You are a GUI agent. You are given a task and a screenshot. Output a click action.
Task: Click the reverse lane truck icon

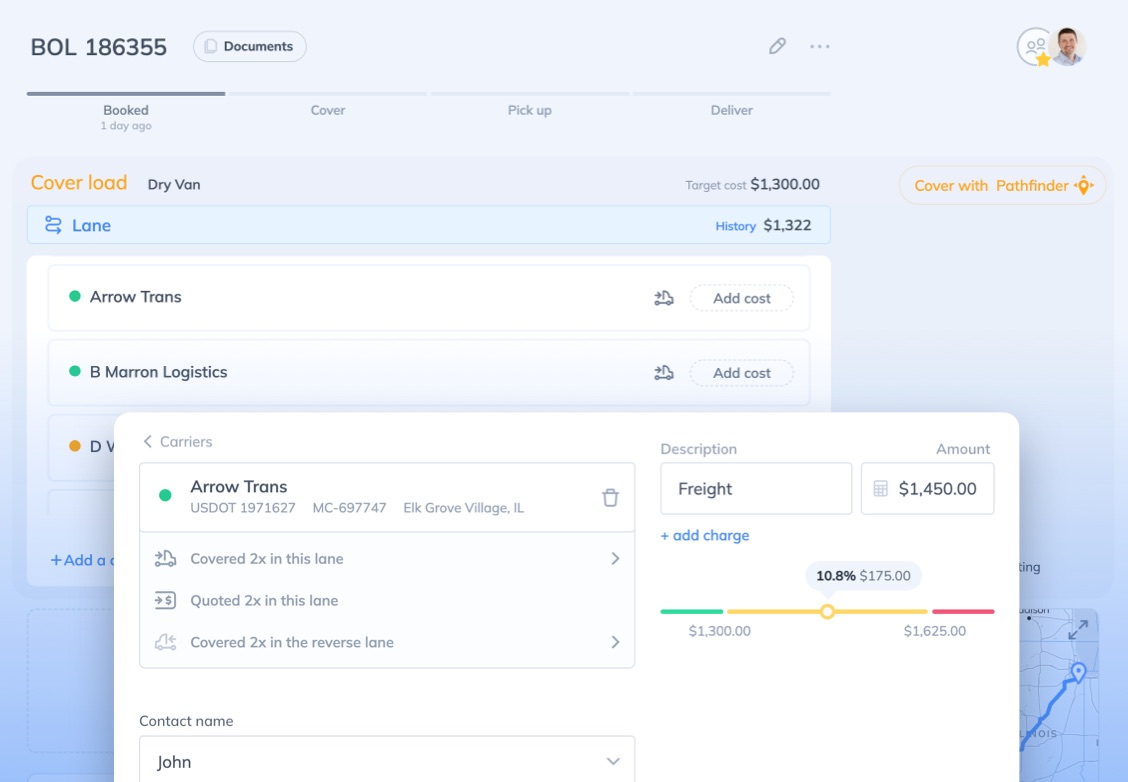pyautogui.click(x=165, y=643)
